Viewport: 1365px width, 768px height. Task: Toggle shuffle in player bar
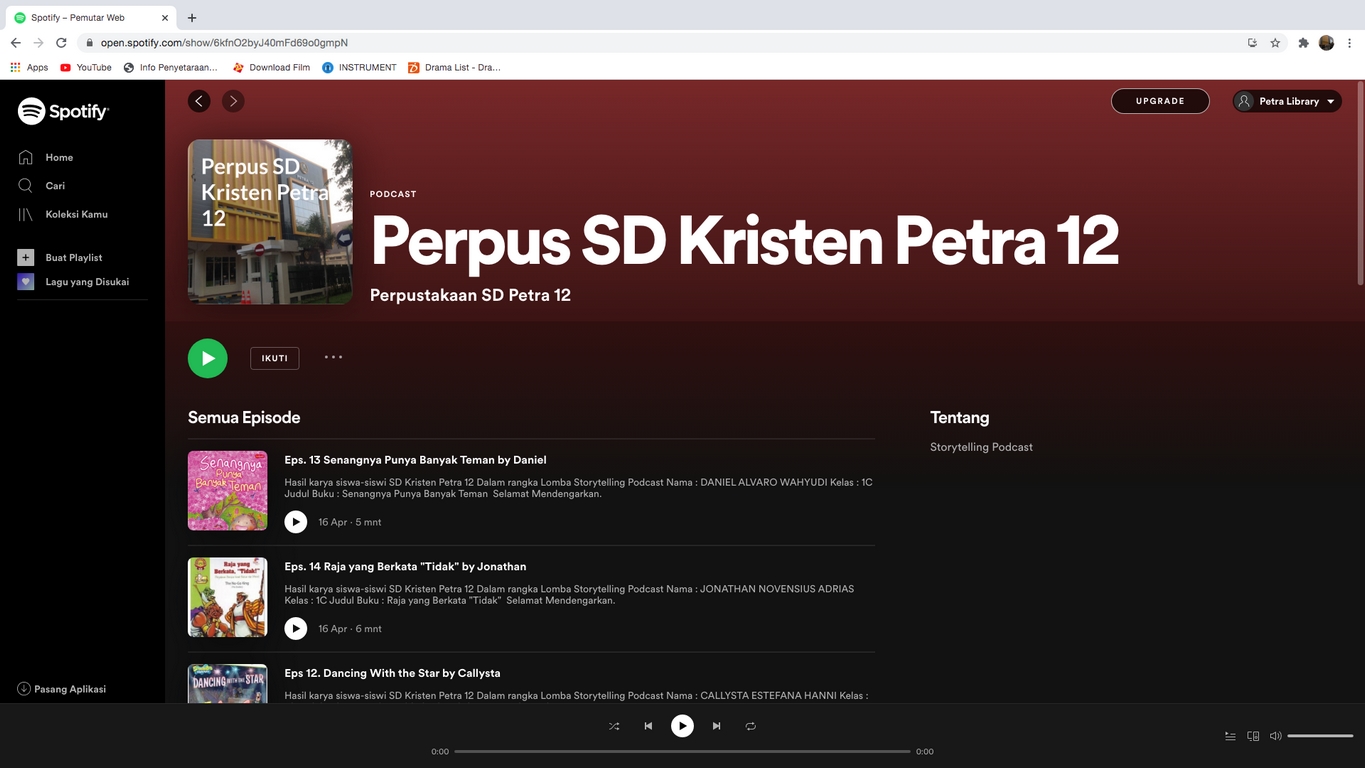(x=614, y=726)
